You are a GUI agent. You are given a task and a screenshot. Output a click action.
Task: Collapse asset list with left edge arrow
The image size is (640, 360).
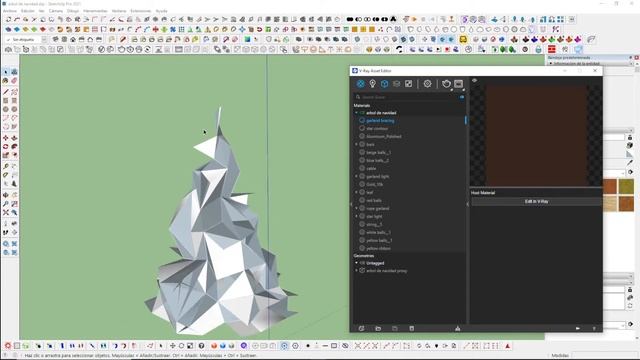(x=351, y=204)
